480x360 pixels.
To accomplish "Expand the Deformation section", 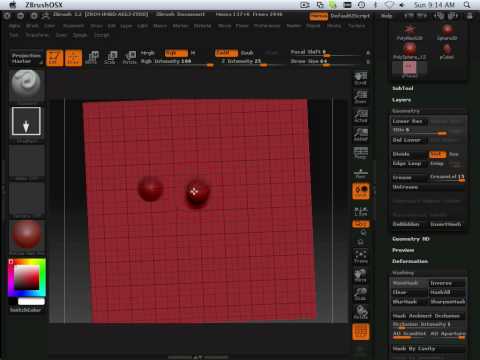I will tap(410, 261).
